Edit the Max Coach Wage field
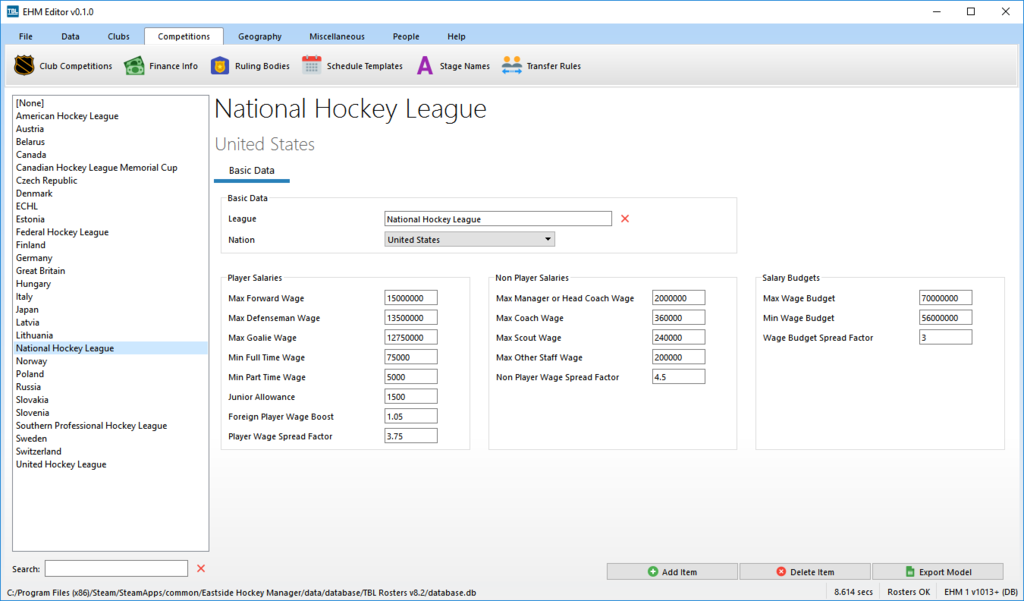Image resolution: width=1024 pixels, height=601 pixels. tap(679, 317)
